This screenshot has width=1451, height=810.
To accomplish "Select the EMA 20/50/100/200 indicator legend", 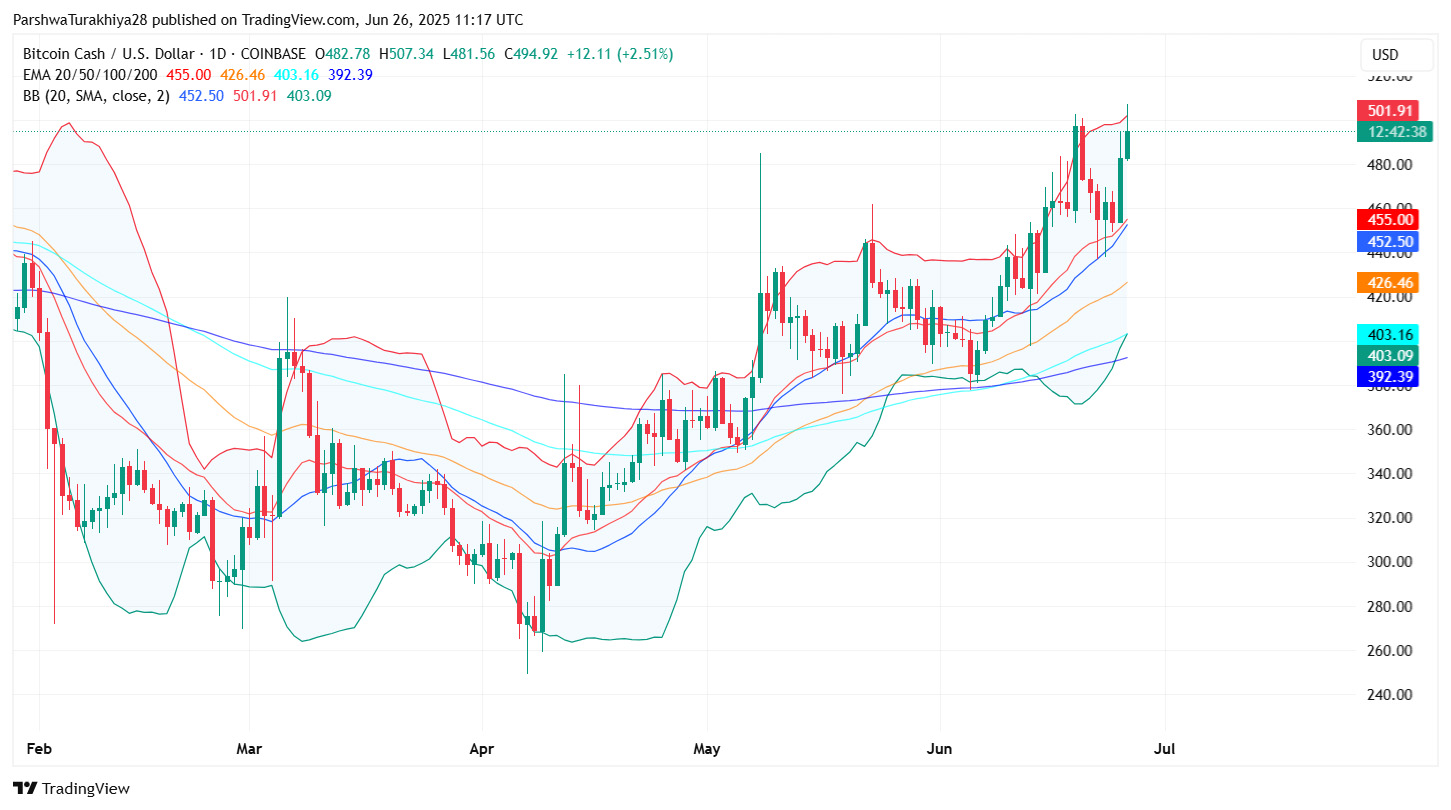I will (x=91, y=75).
